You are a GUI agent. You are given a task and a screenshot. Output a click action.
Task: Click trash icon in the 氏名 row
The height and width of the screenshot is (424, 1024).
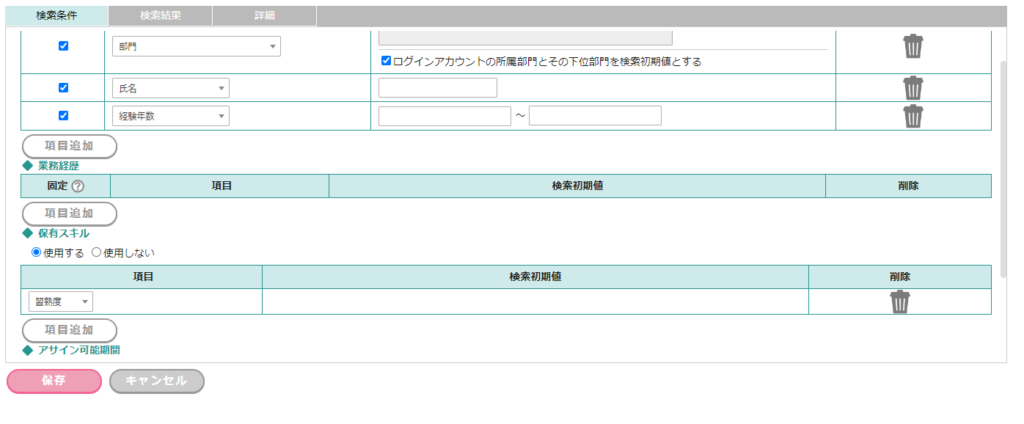(913, 88)
